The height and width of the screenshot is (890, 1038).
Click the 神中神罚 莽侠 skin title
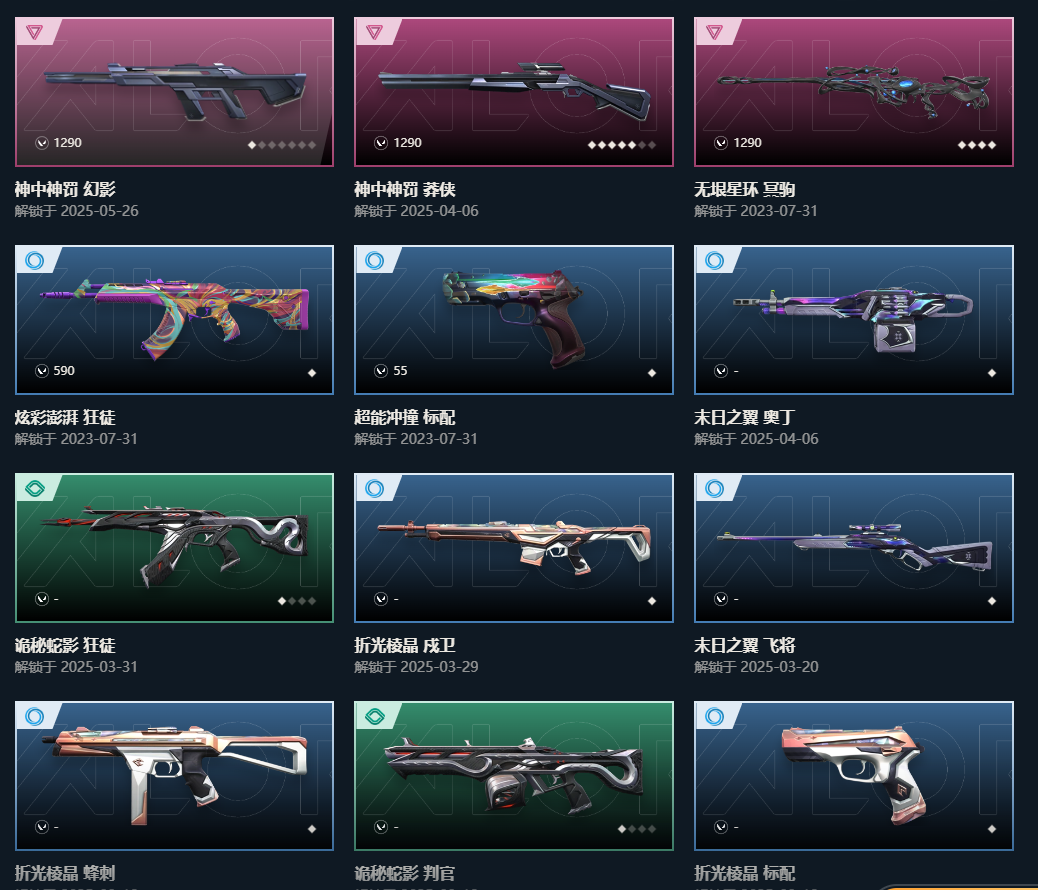(x=404, y=189)
